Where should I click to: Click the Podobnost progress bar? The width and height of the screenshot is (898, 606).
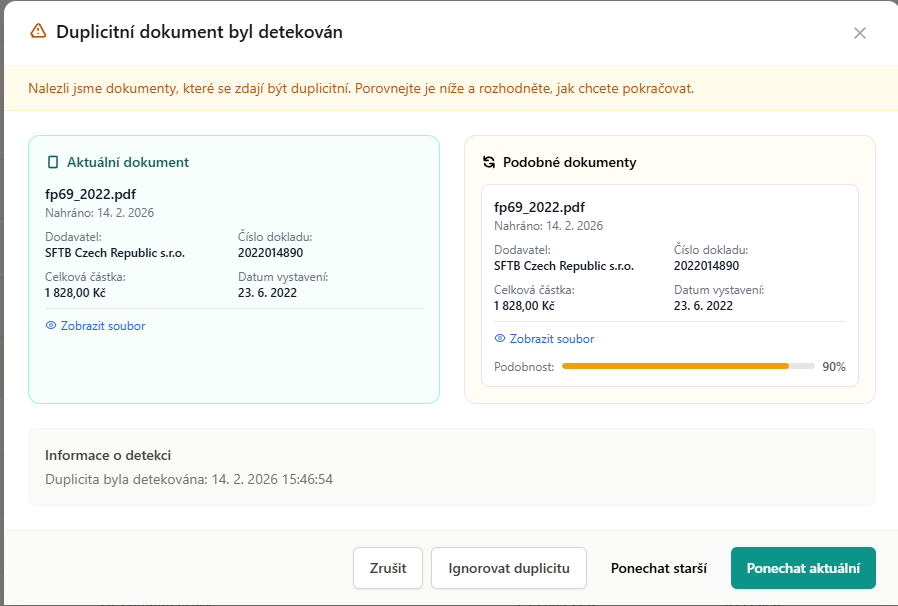[688, 366]
